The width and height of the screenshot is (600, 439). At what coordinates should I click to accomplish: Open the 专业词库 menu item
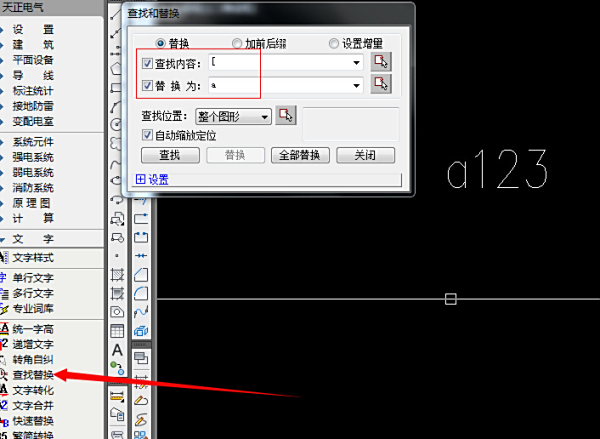[33, 308]
